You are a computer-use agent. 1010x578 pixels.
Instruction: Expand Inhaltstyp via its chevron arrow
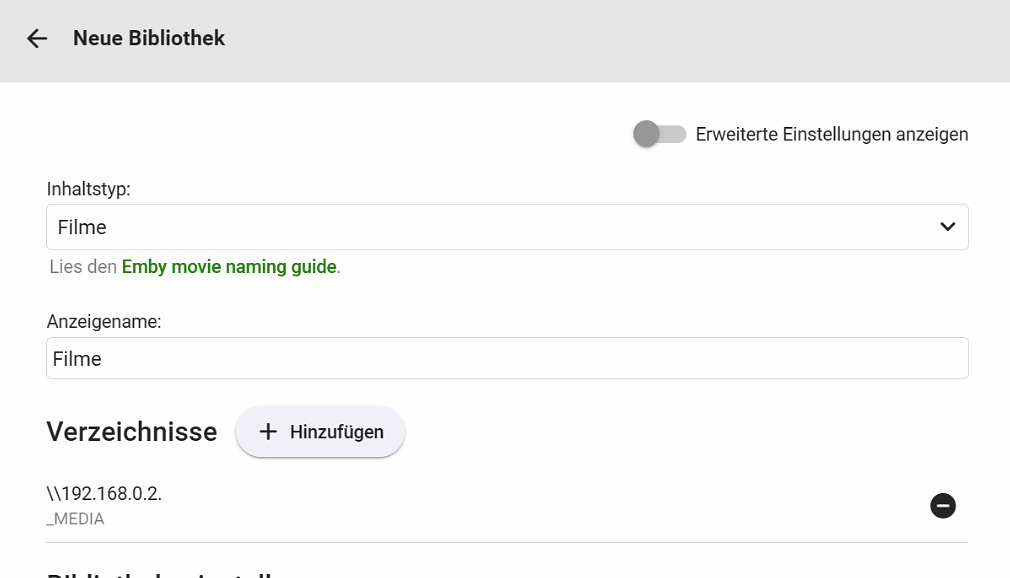(x=947, y=227)
